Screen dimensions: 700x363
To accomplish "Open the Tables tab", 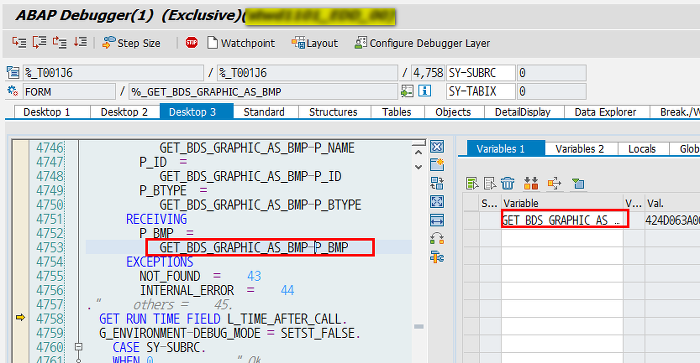I will click(397, 112).
